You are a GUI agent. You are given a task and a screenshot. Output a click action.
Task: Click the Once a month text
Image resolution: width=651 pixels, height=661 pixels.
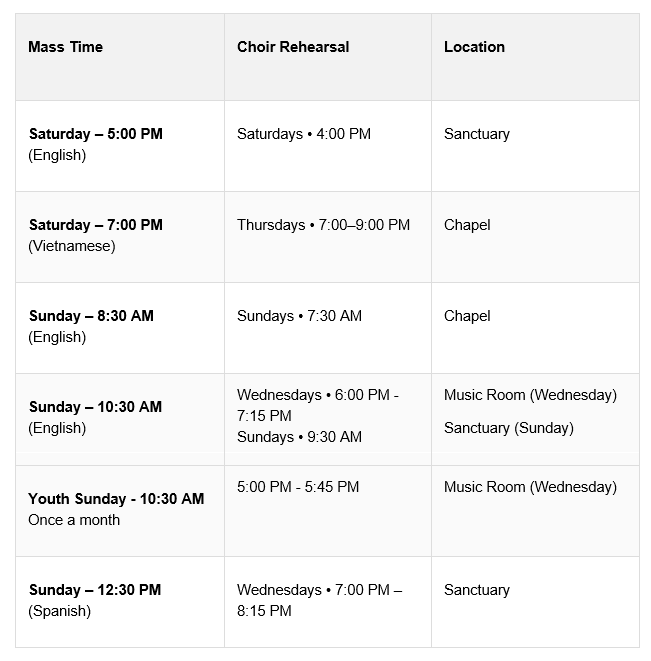click(74, 520)
